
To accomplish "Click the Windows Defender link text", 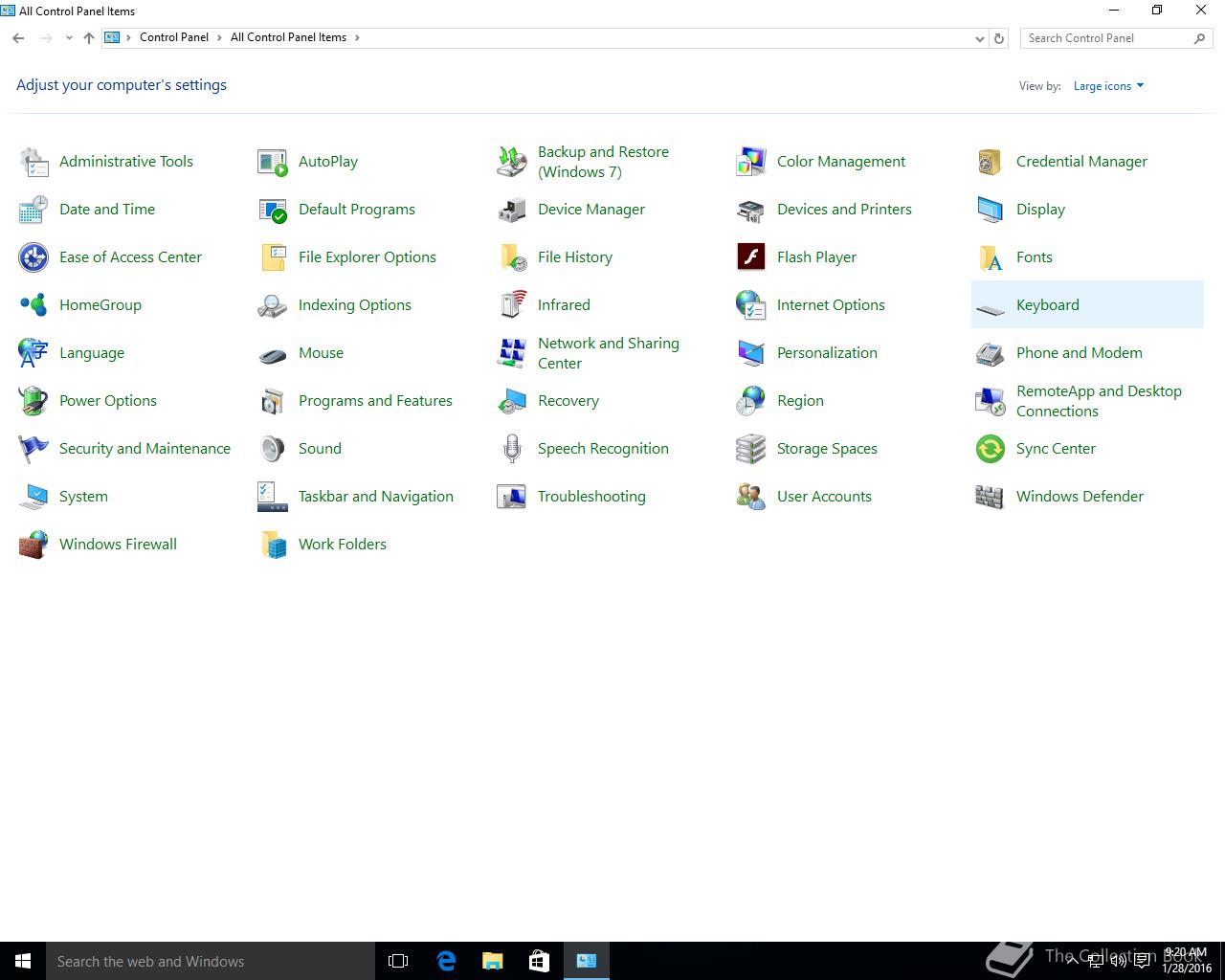I will tap(1080, 497).
